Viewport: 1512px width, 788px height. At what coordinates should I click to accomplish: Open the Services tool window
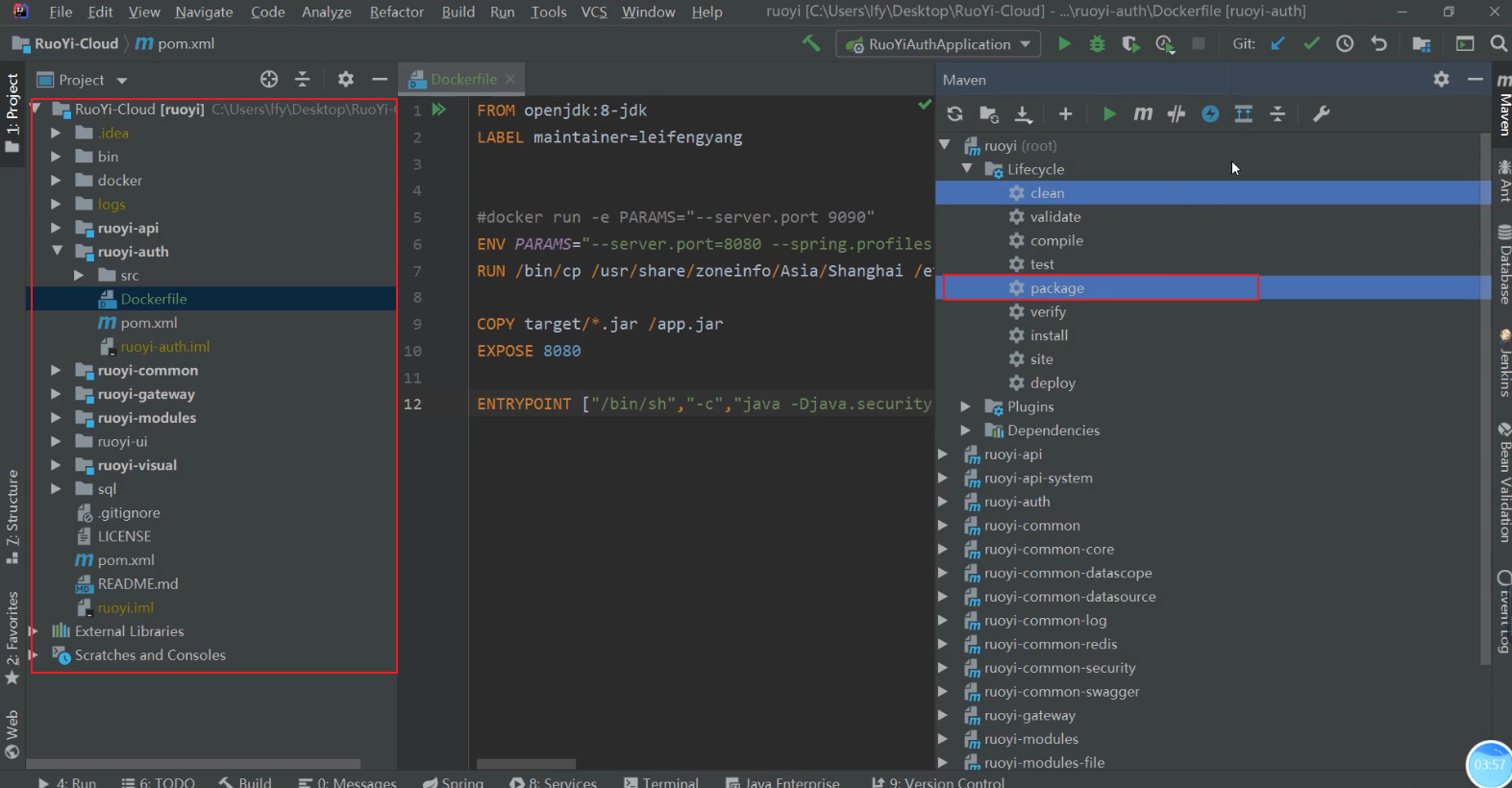[x=554, y=781]
